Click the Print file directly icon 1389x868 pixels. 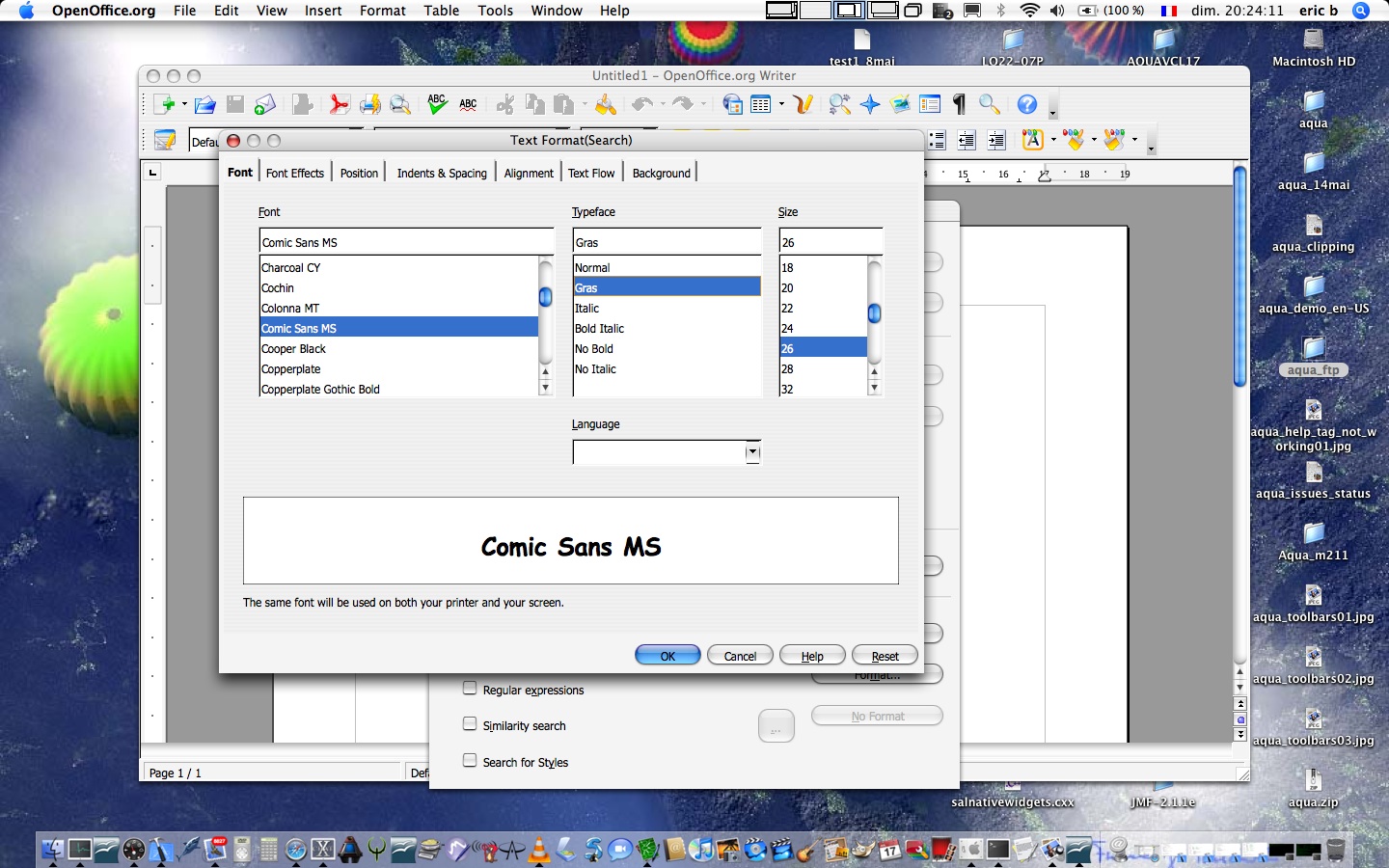[x=369, y=104]
